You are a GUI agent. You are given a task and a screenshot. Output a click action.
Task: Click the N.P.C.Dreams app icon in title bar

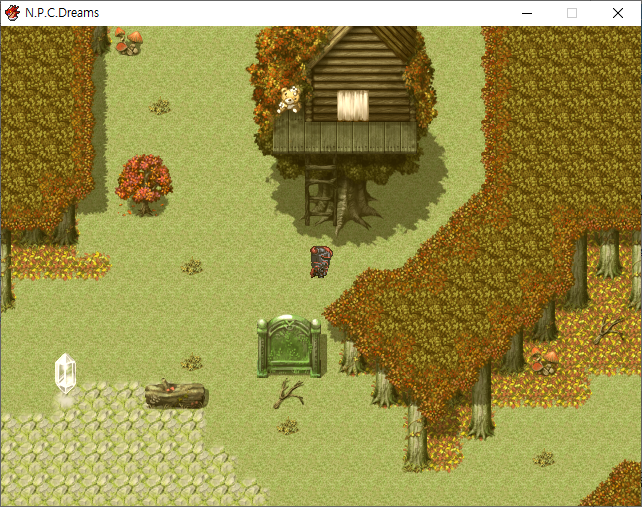pos(13,13)
